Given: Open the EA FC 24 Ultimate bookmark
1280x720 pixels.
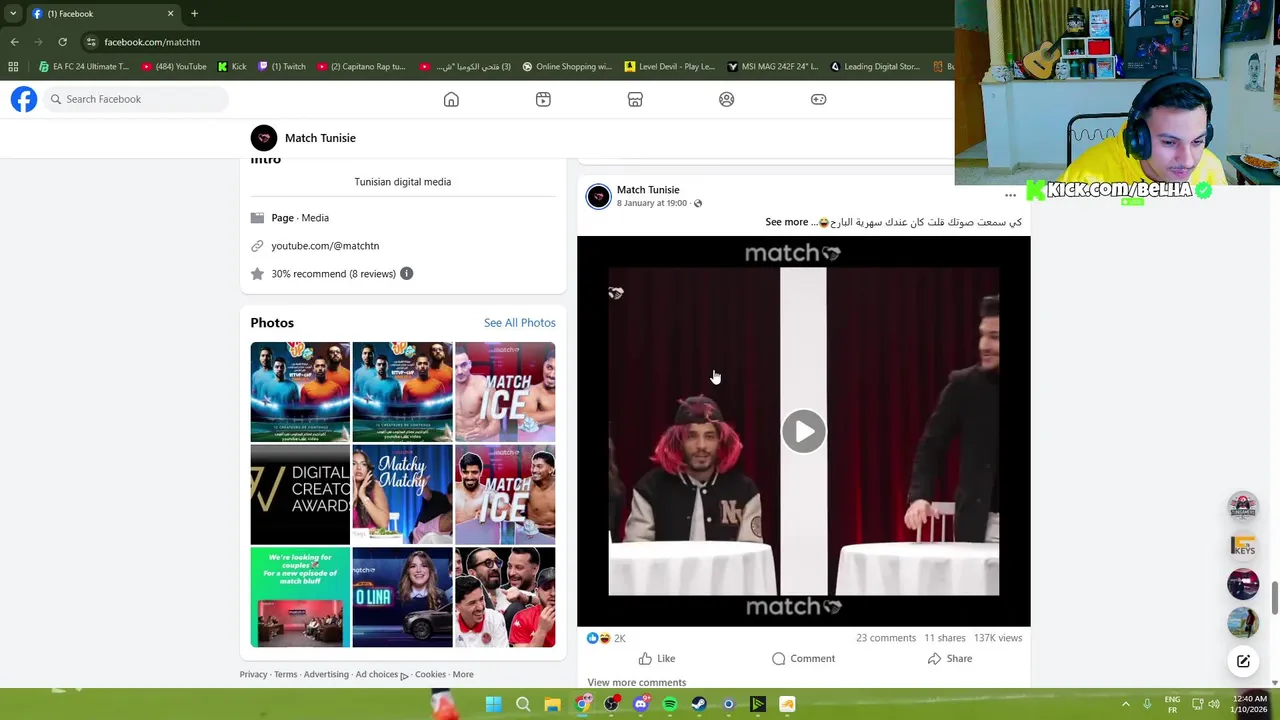Looking at the screenshot, I should 84,67.
